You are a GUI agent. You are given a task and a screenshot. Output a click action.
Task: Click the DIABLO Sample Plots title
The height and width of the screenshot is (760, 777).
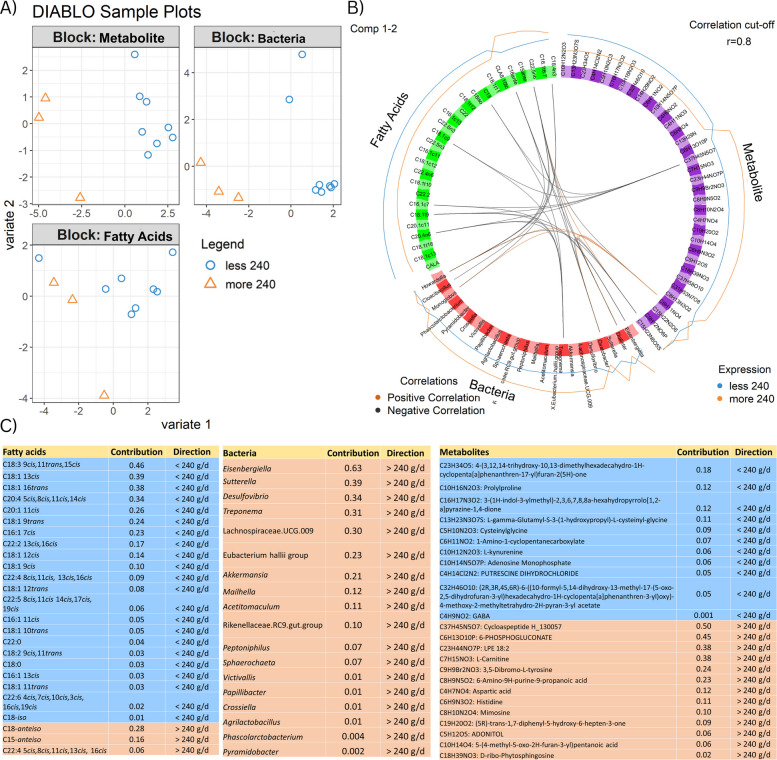117,11
